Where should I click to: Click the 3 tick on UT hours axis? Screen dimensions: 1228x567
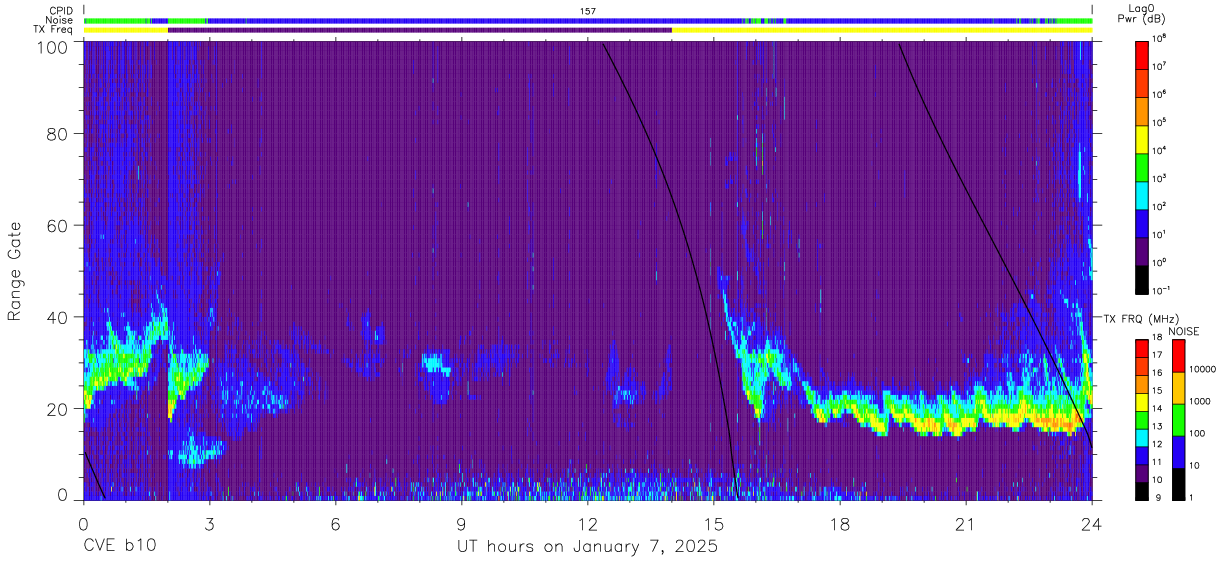tap(209, 523)
